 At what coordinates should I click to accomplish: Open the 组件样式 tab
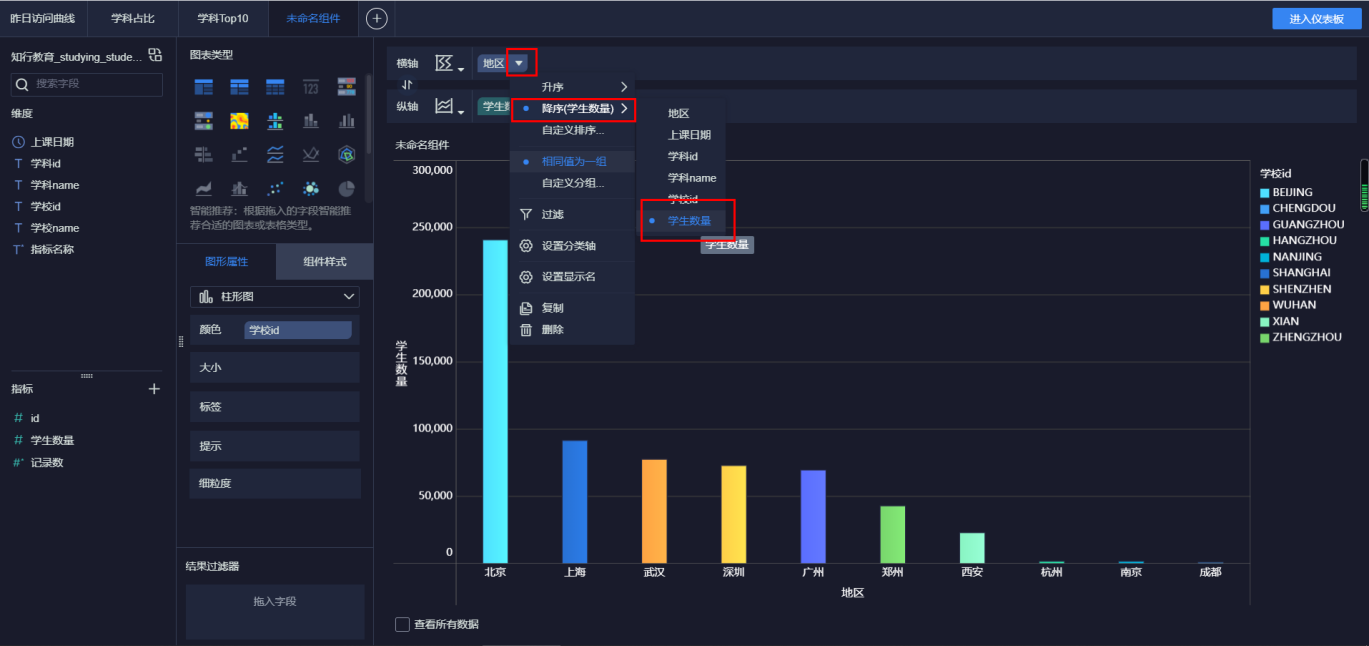pos(325,261)
